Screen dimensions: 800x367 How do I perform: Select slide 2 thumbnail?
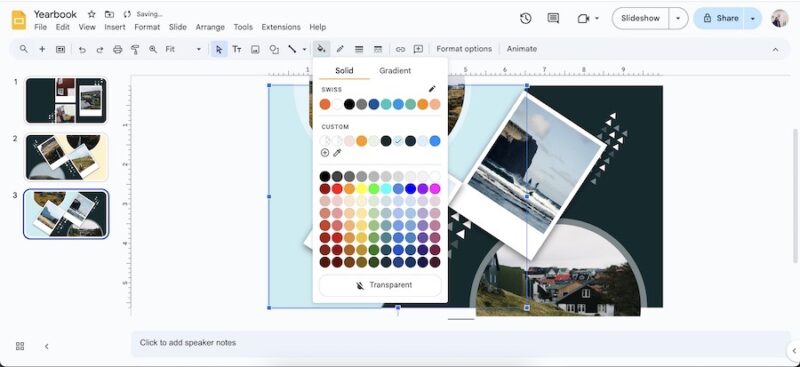66,157
